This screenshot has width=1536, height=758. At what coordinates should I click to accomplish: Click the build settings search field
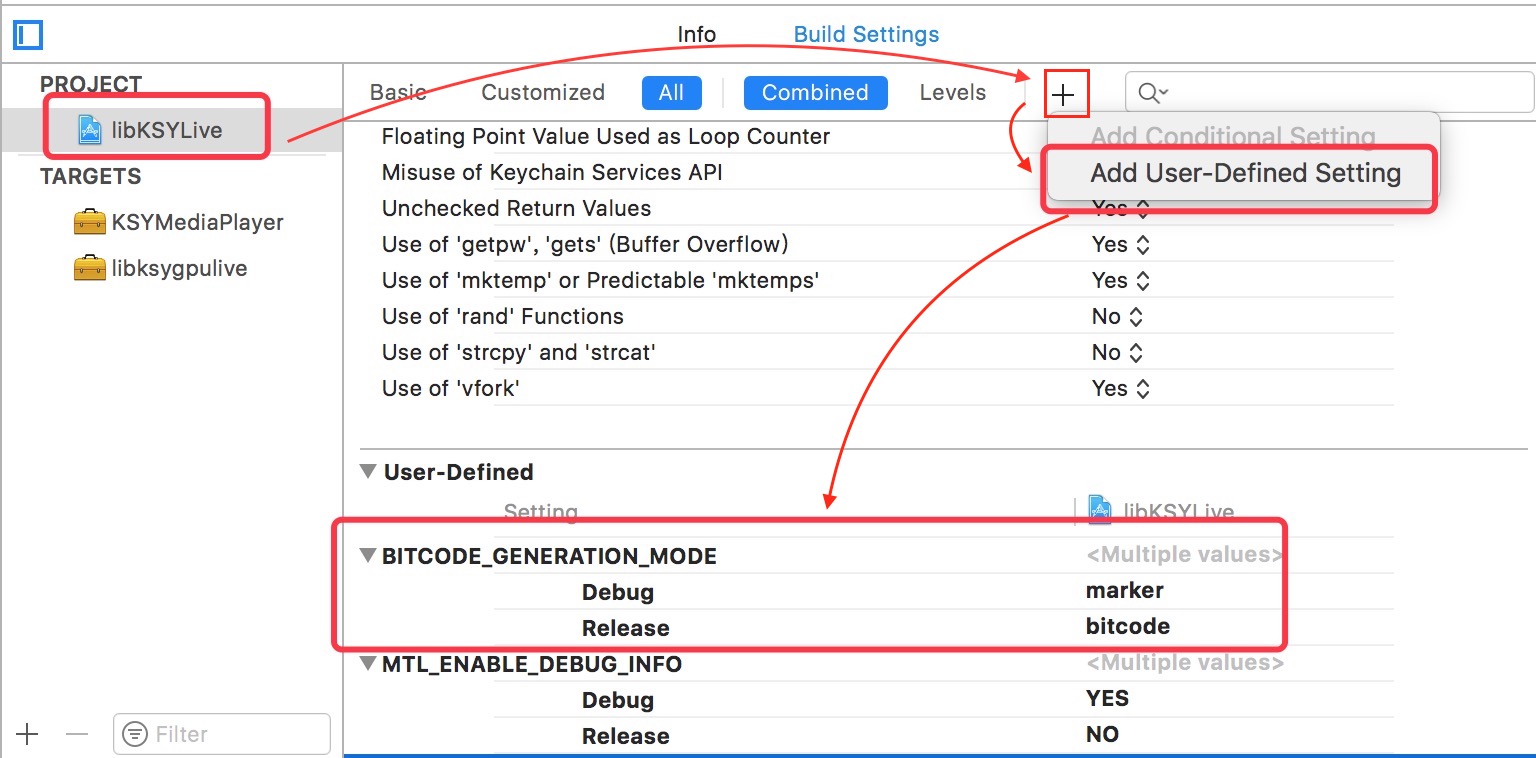[x=1340, y=93]
